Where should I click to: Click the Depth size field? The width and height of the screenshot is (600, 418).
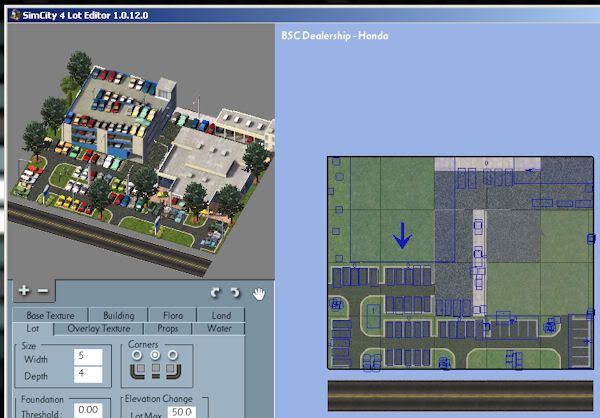click(x=88, y=374)
